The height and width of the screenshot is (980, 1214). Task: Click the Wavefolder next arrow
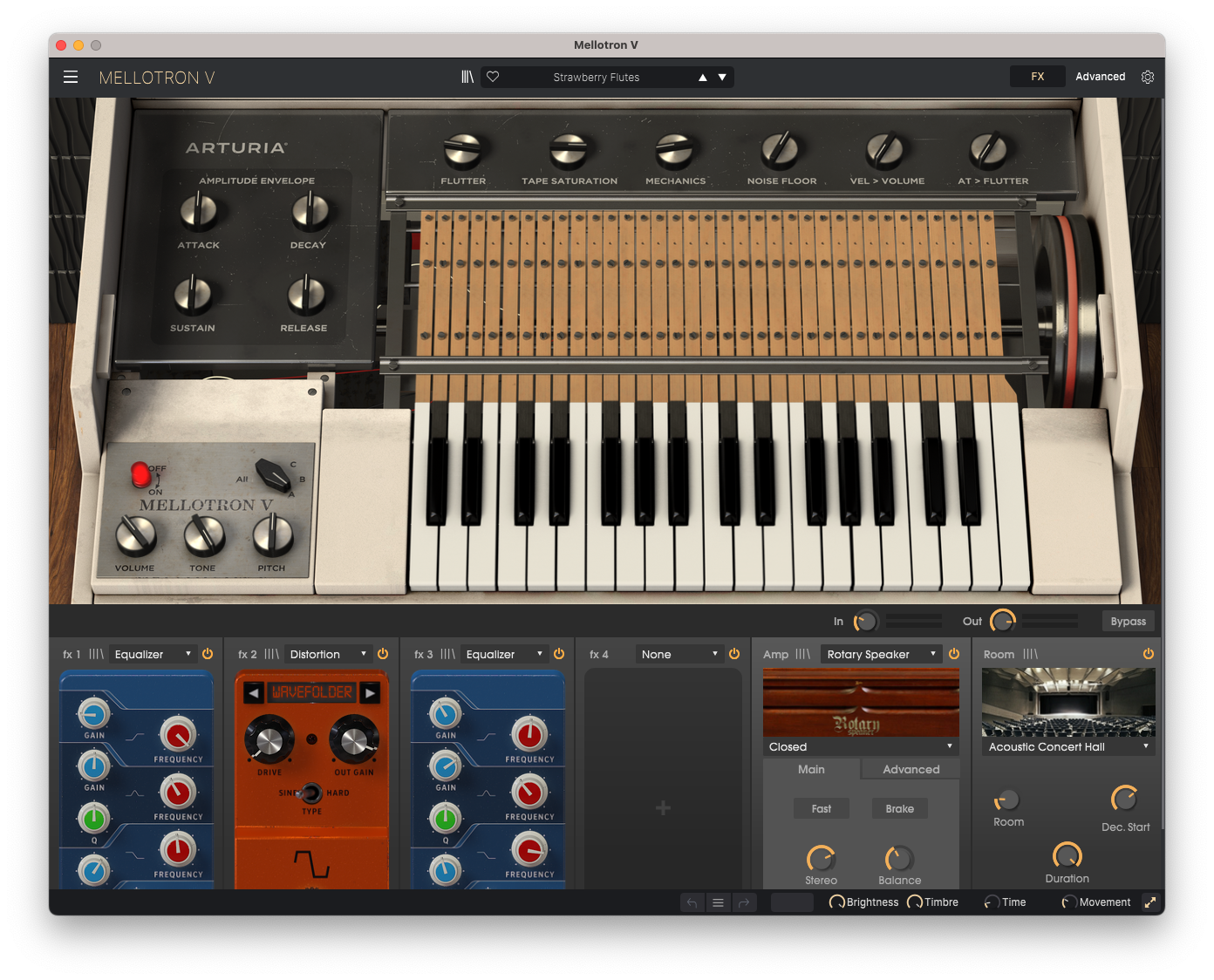(370, 693)
